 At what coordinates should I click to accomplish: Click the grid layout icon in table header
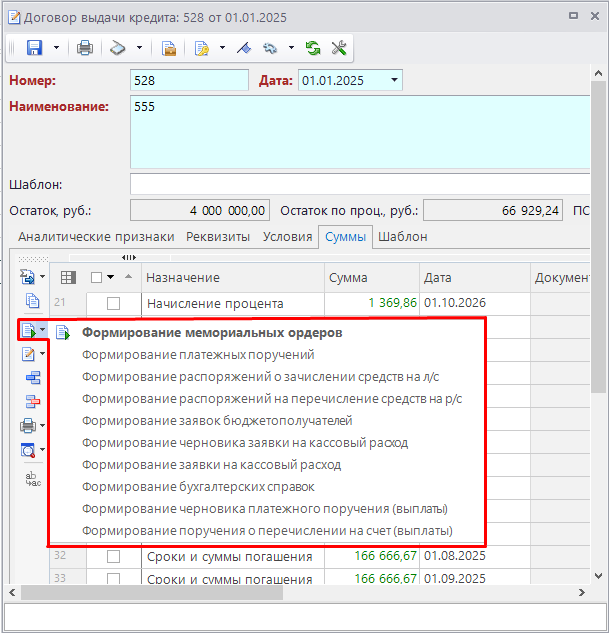[68, 277]
